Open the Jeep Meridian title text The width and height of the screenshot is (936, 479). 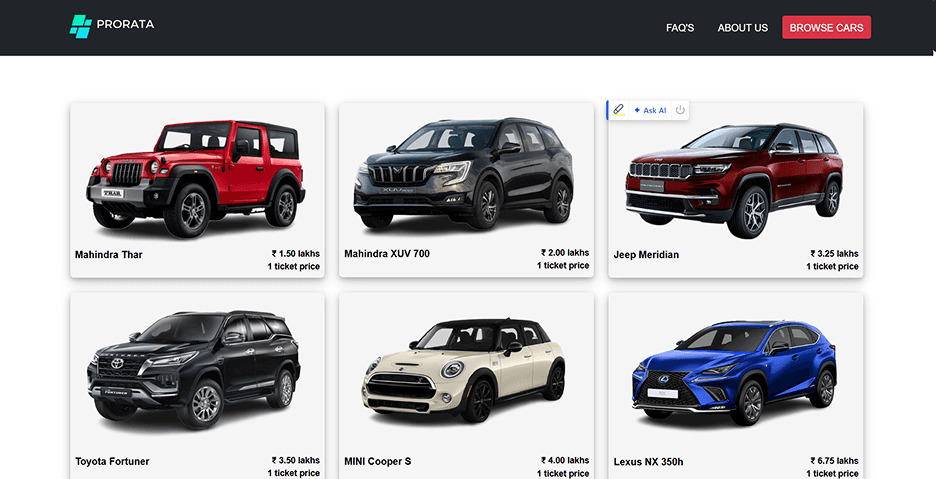646,254
